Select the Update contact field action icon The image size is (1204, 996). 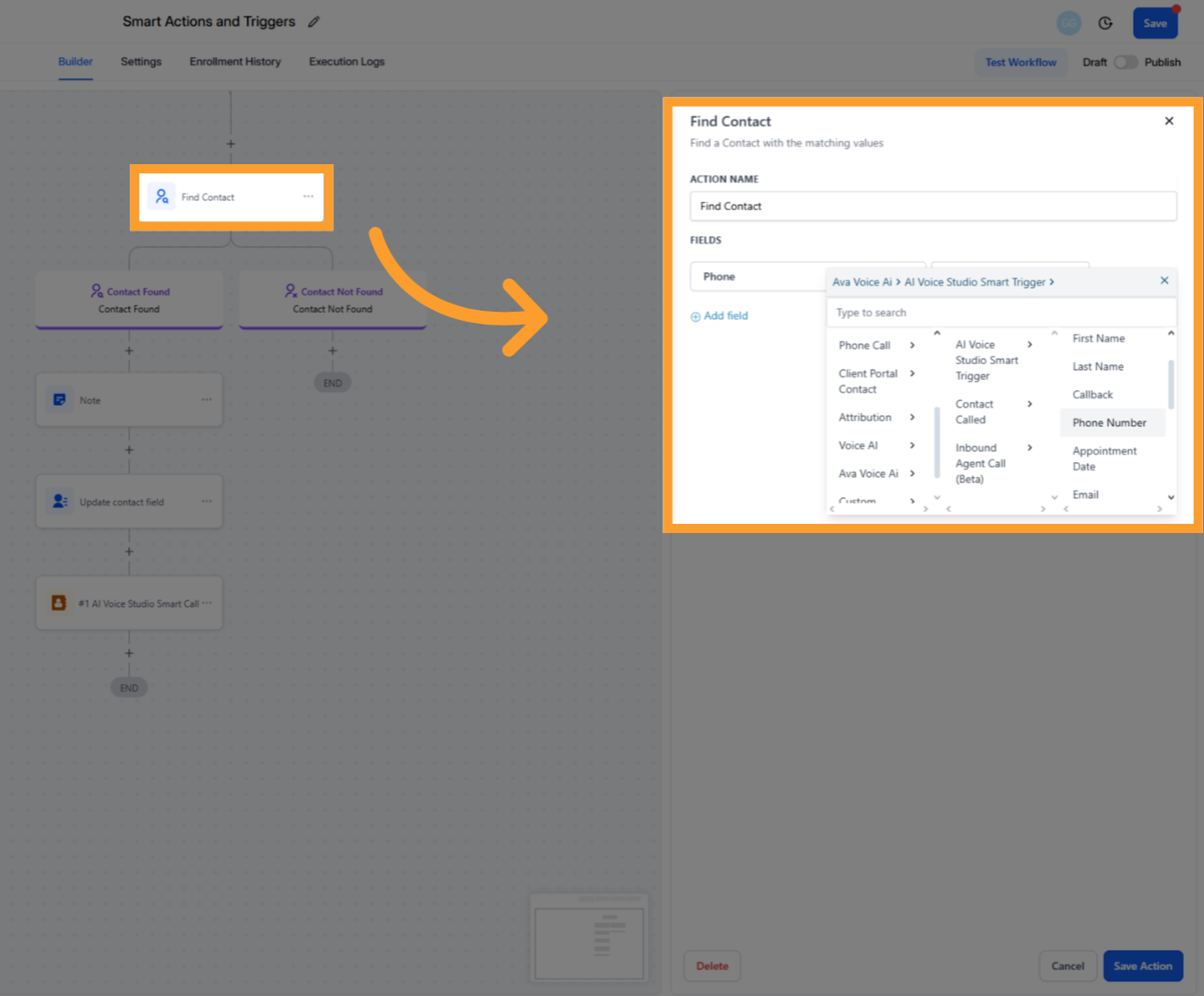click(x=60, y=501)
